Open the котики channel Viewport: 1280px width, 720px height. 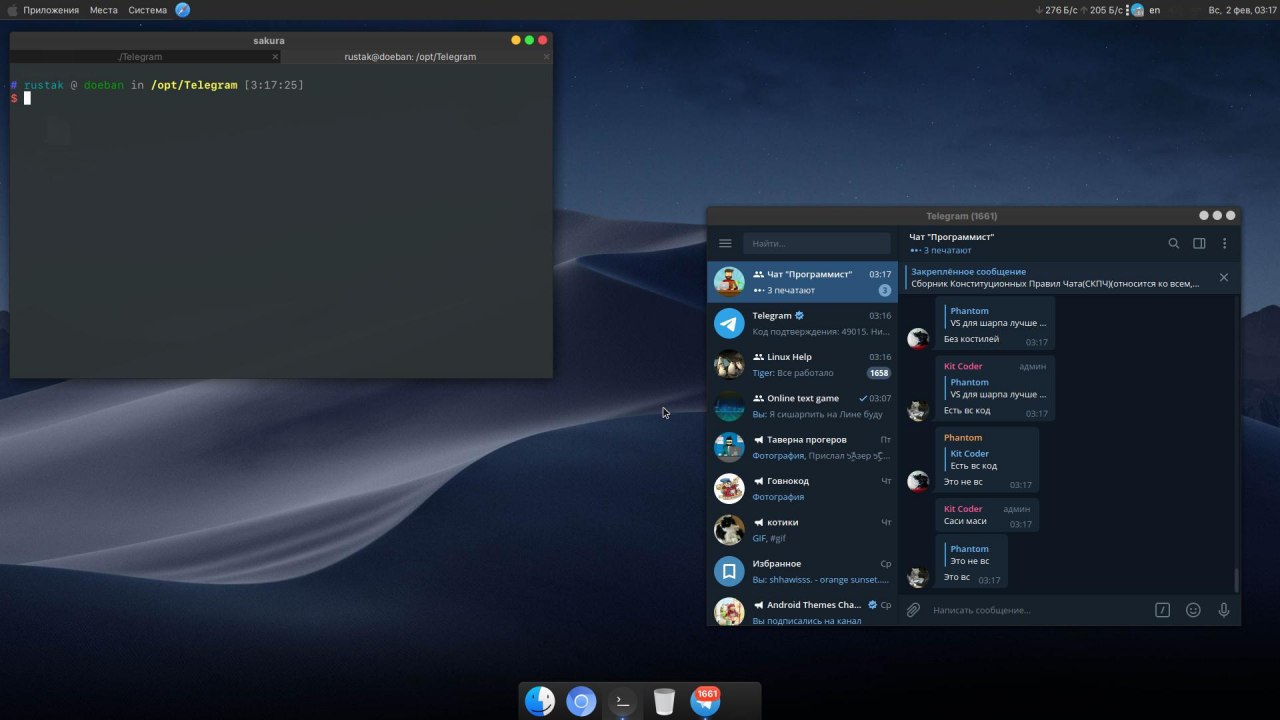pos(802,530)
